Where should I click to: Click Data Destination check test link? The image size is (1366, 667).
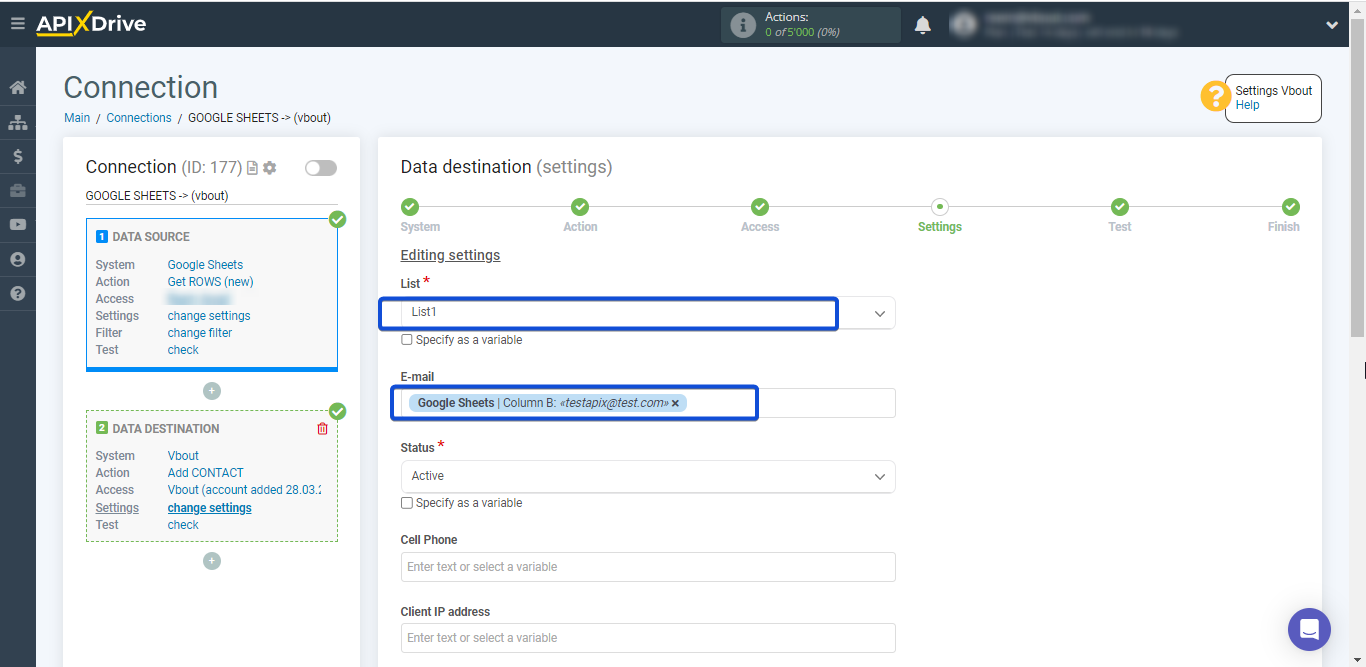pyautogui.click(x=183, y=525)
